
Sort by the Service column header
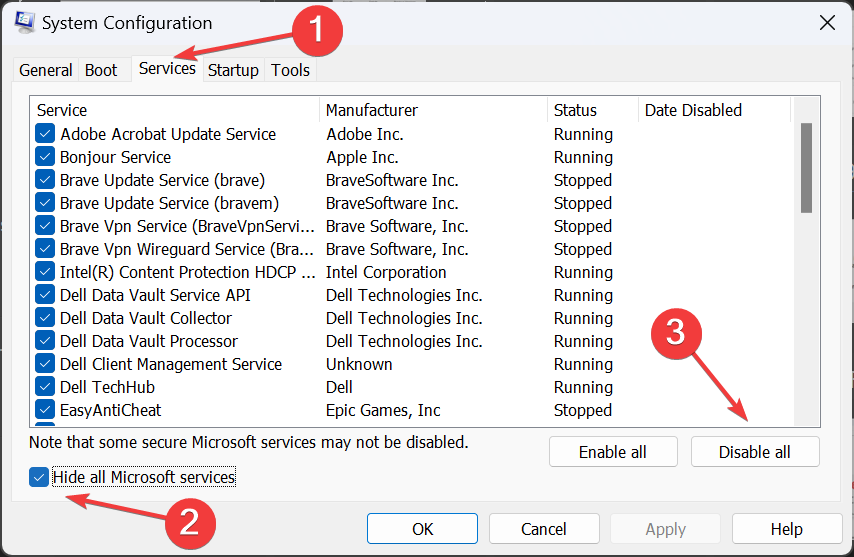175,110
